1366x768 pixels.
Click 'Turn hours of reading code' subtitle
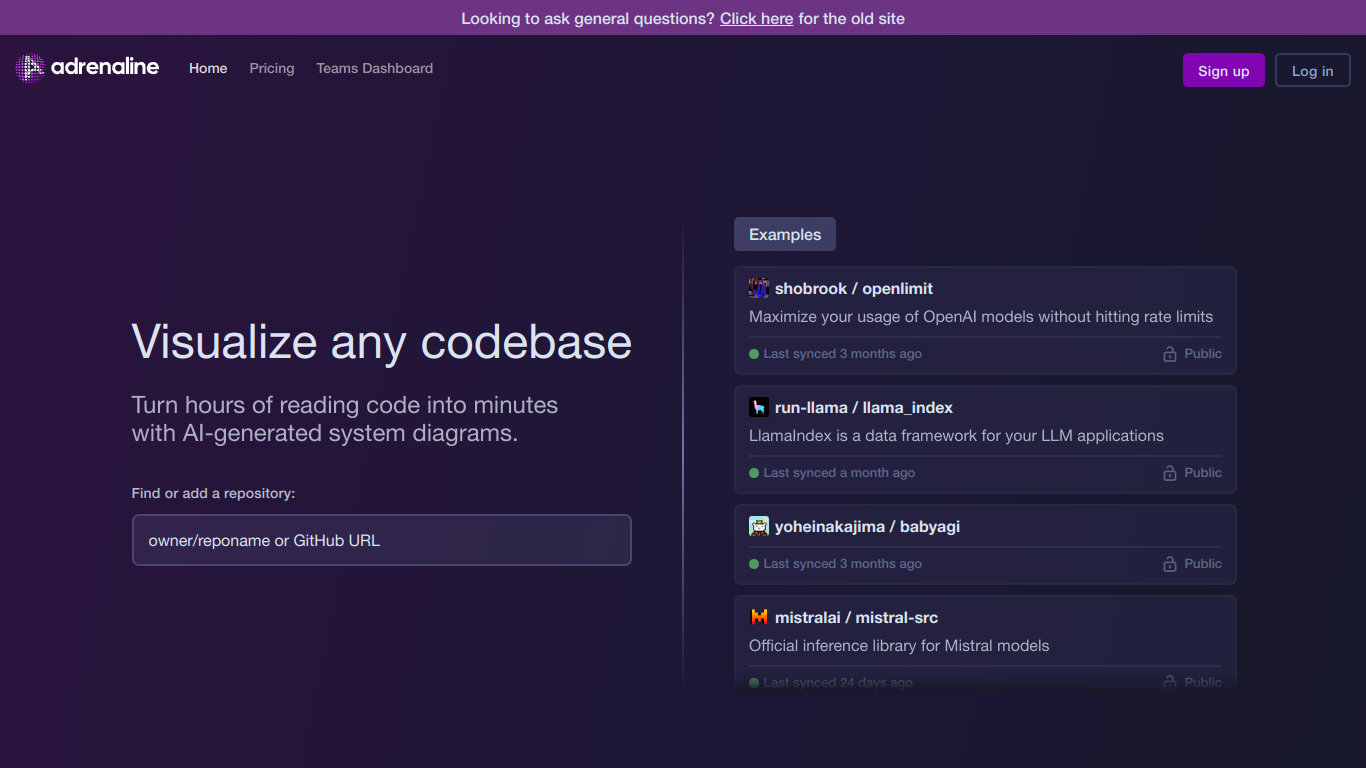point(345,419)
